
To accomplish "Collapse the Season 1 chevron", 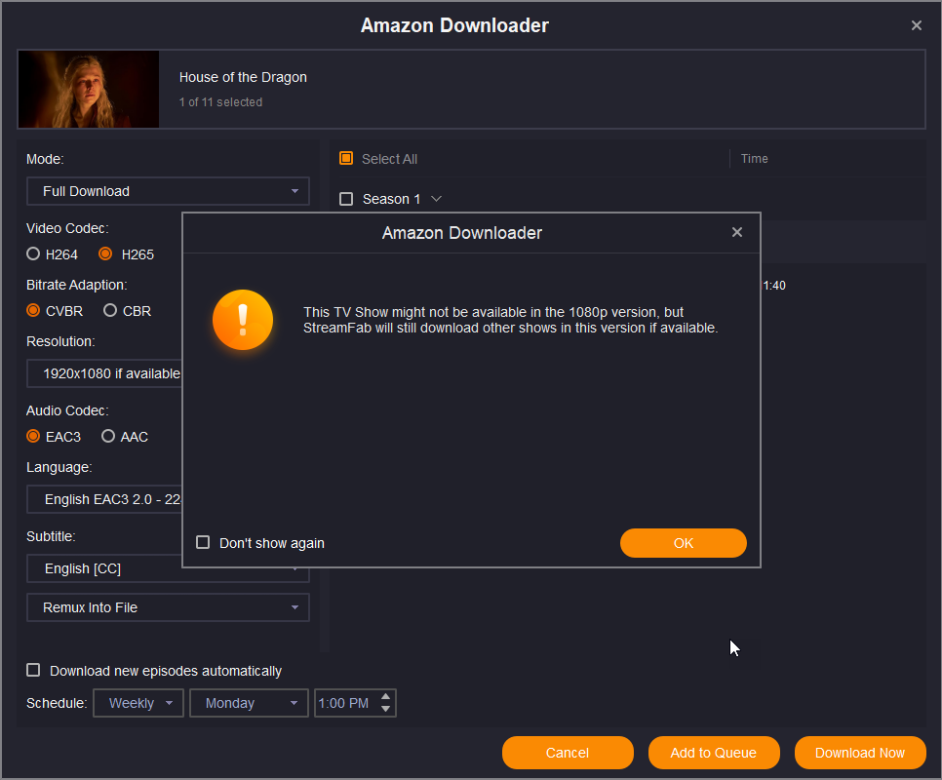I will 436,199.
